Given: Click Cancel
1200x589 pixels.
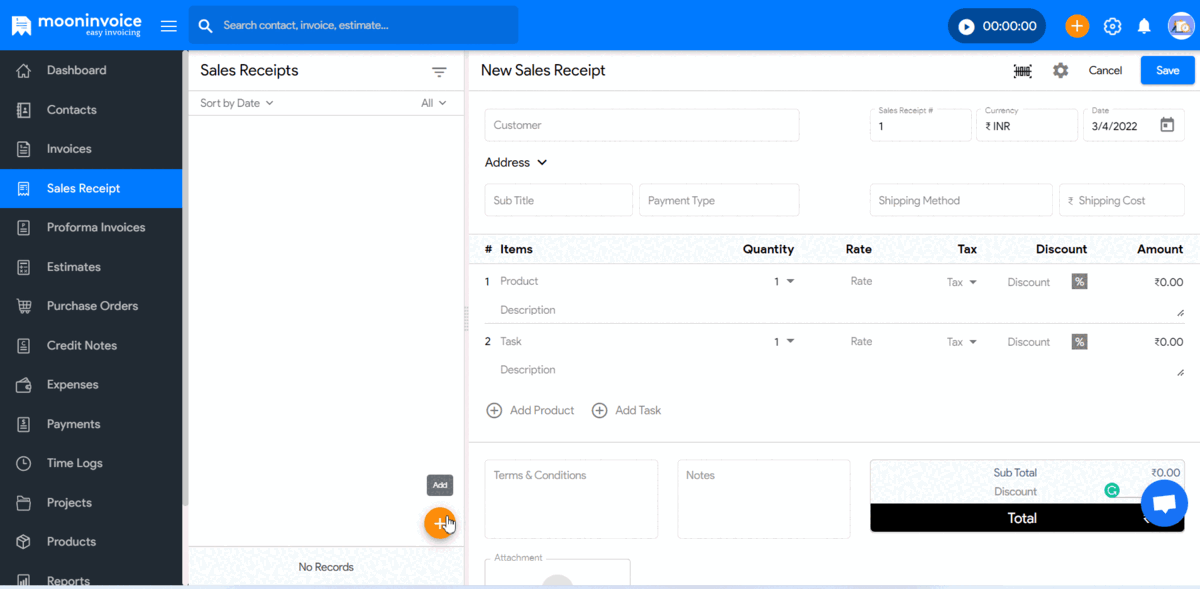Looking at the screenshot, I should pos(1105,70).
